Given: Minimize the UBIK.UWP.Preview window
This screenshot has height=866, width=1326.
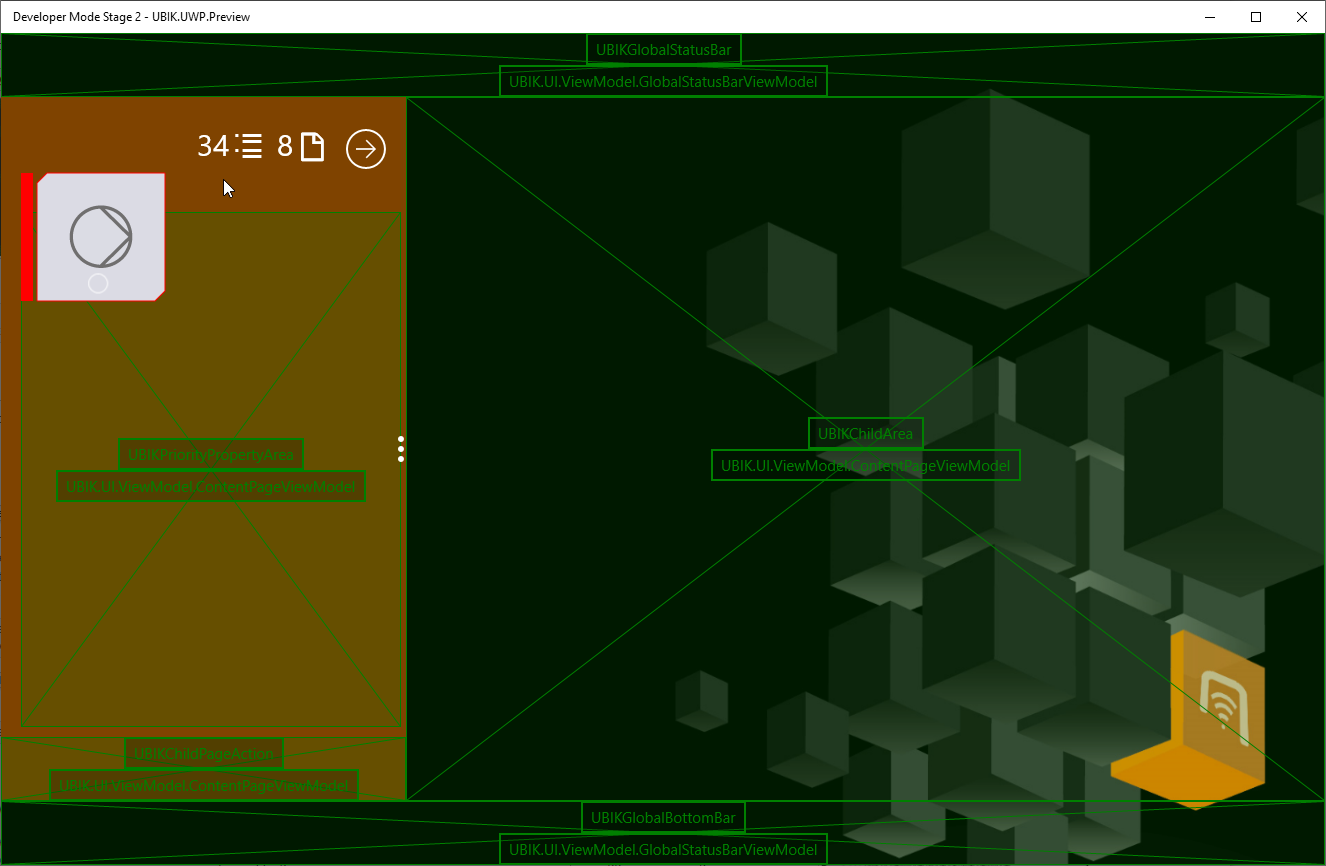Looking at the screenshot, I should 1210,17.
